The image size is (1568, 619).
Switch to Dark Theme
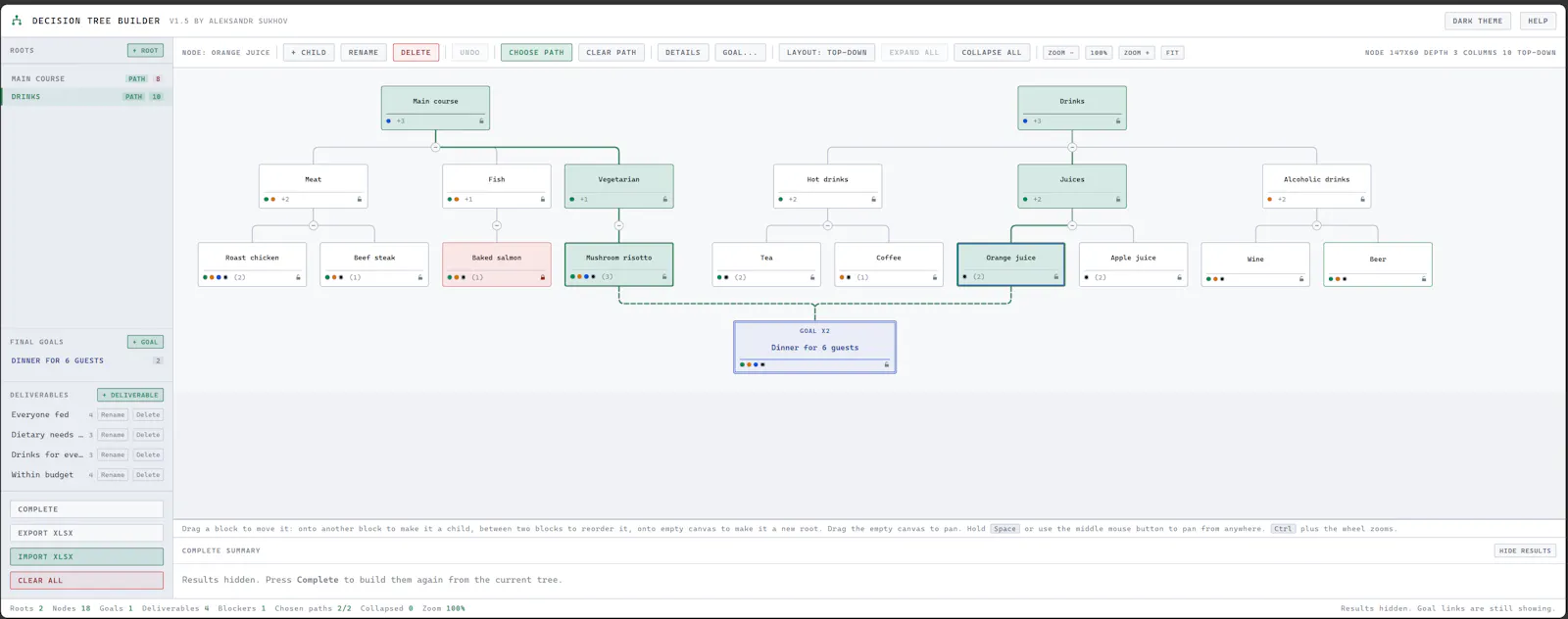[x=1478, y=21]
